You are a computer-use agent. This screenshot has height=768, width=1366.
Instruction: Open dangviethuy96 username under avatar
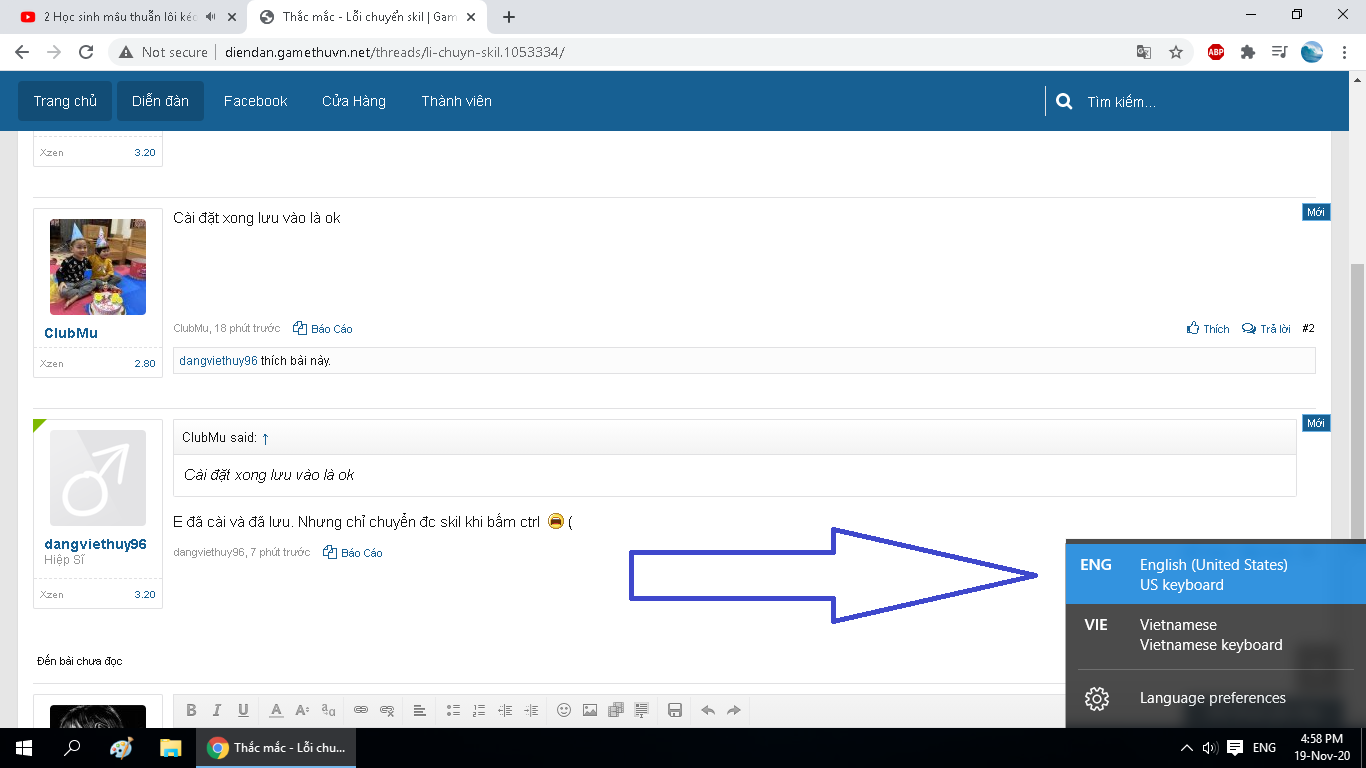tap(96, 544)
